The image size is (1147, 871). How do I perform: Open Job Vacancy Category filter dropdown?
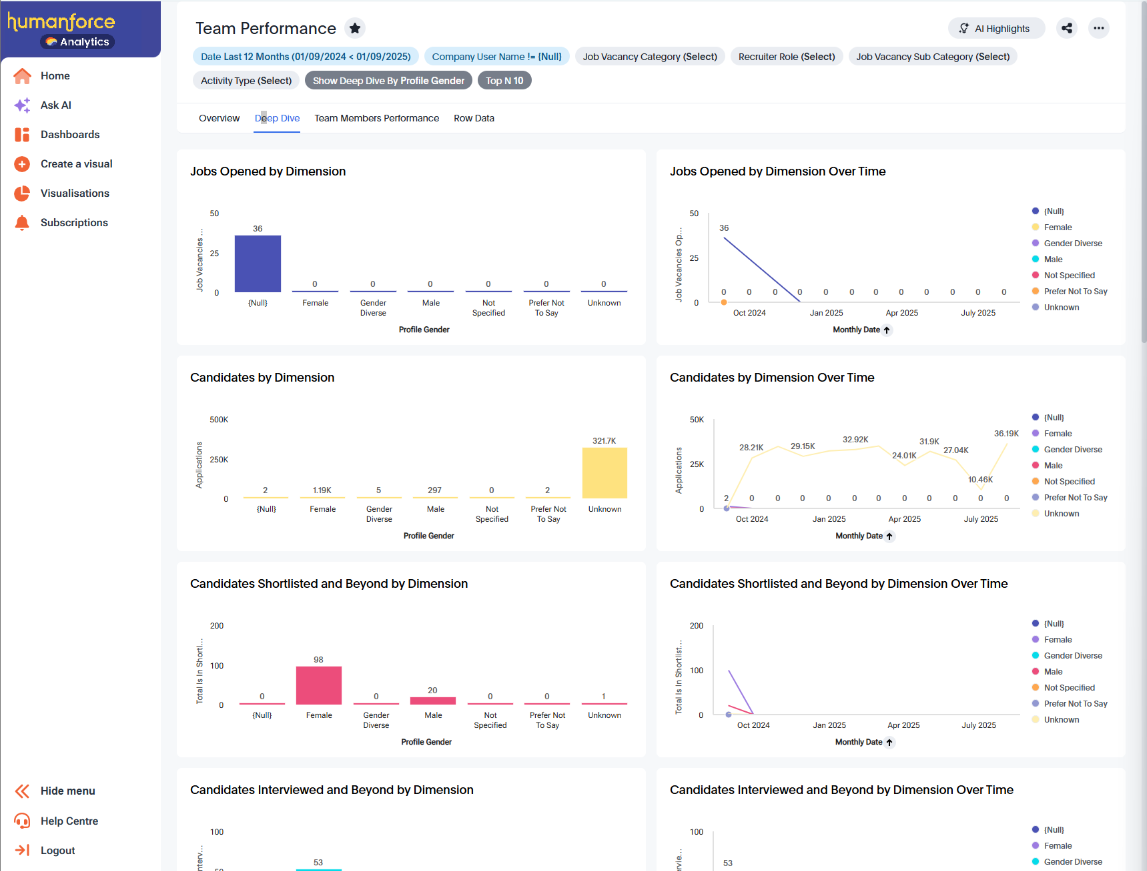650,57
